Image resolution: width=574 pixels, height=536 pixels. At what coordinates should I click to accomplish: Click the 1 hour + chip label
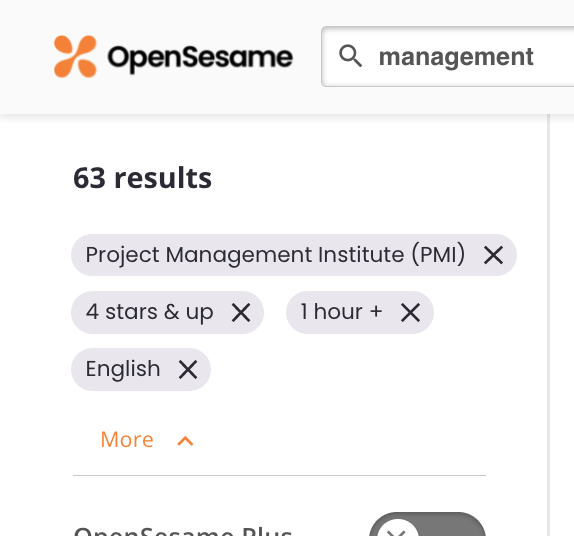pyautogui.click(x=341, y=312)
